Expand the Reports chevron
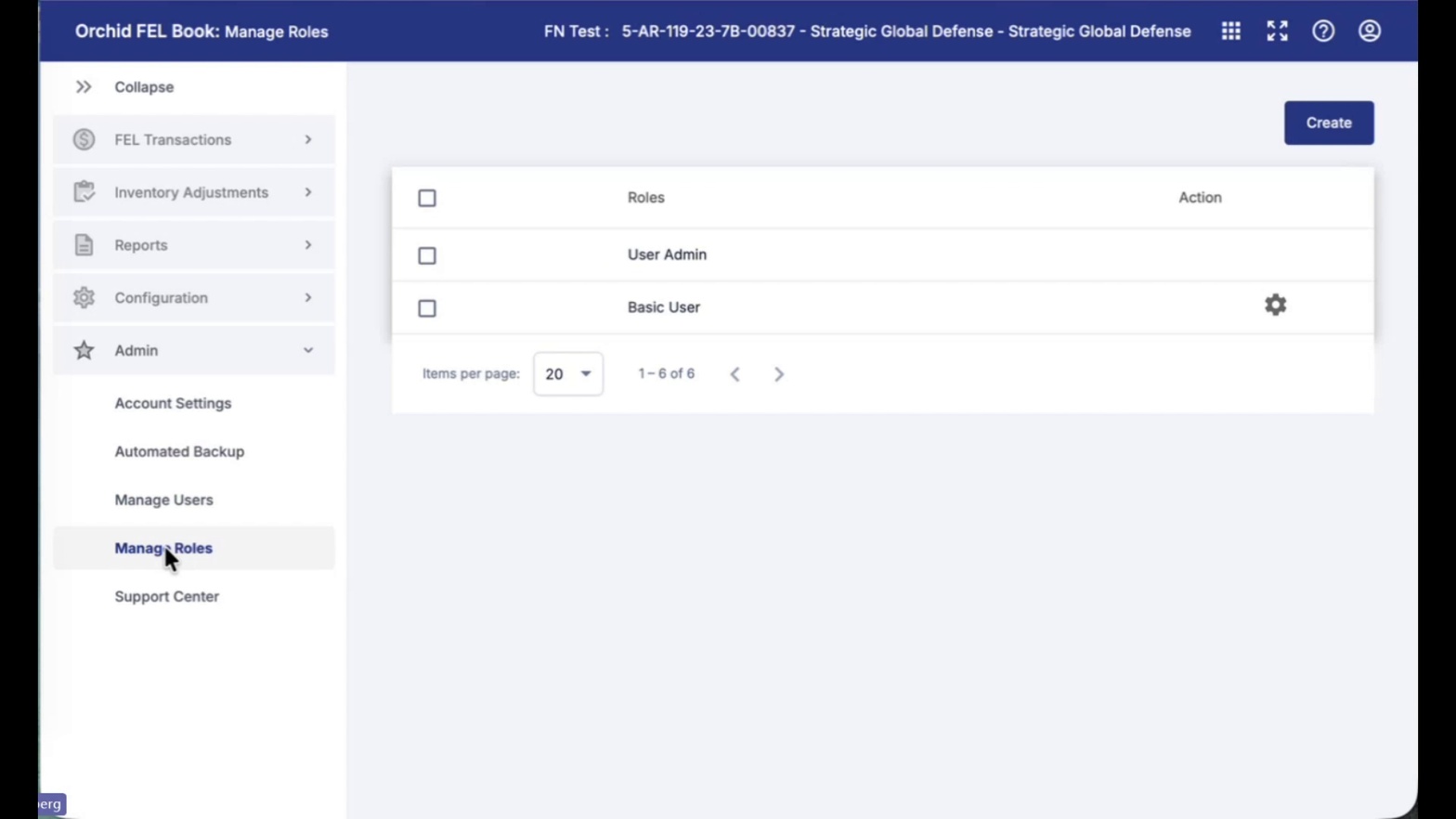1456x819 pixels. [308, 245]
